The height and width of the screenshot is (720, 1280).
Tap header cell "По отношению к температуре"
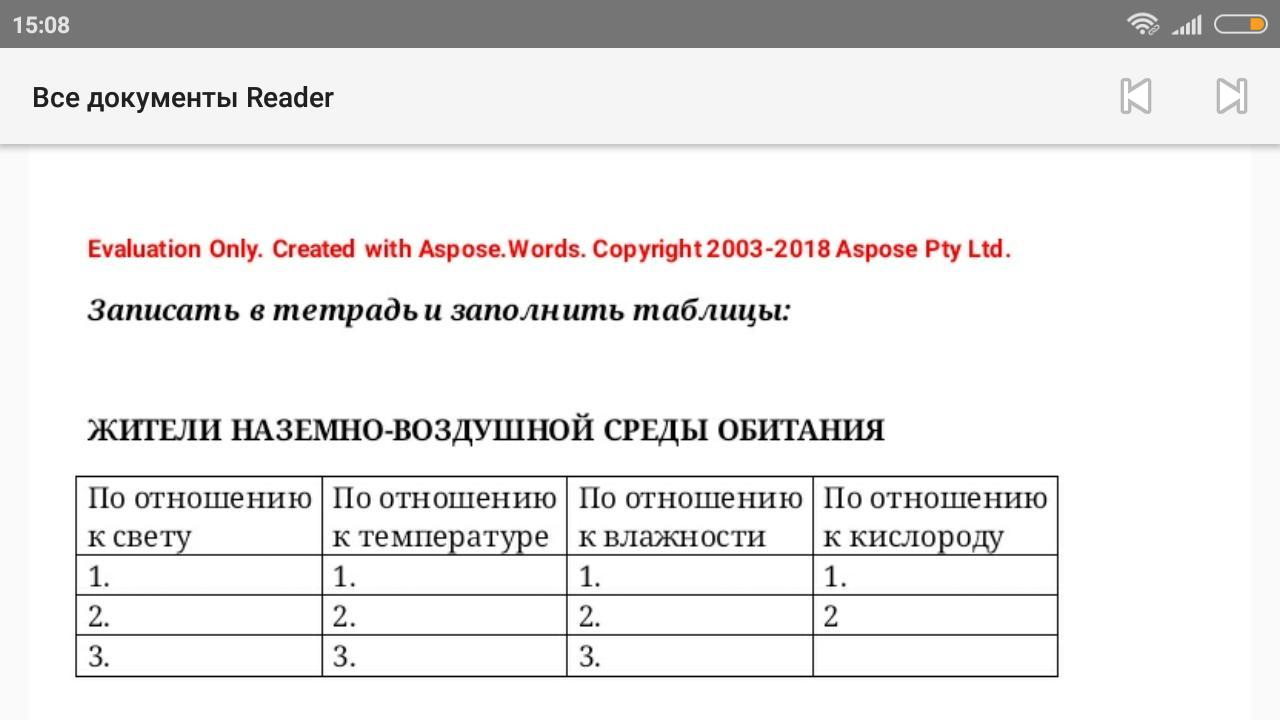(444, 516)
